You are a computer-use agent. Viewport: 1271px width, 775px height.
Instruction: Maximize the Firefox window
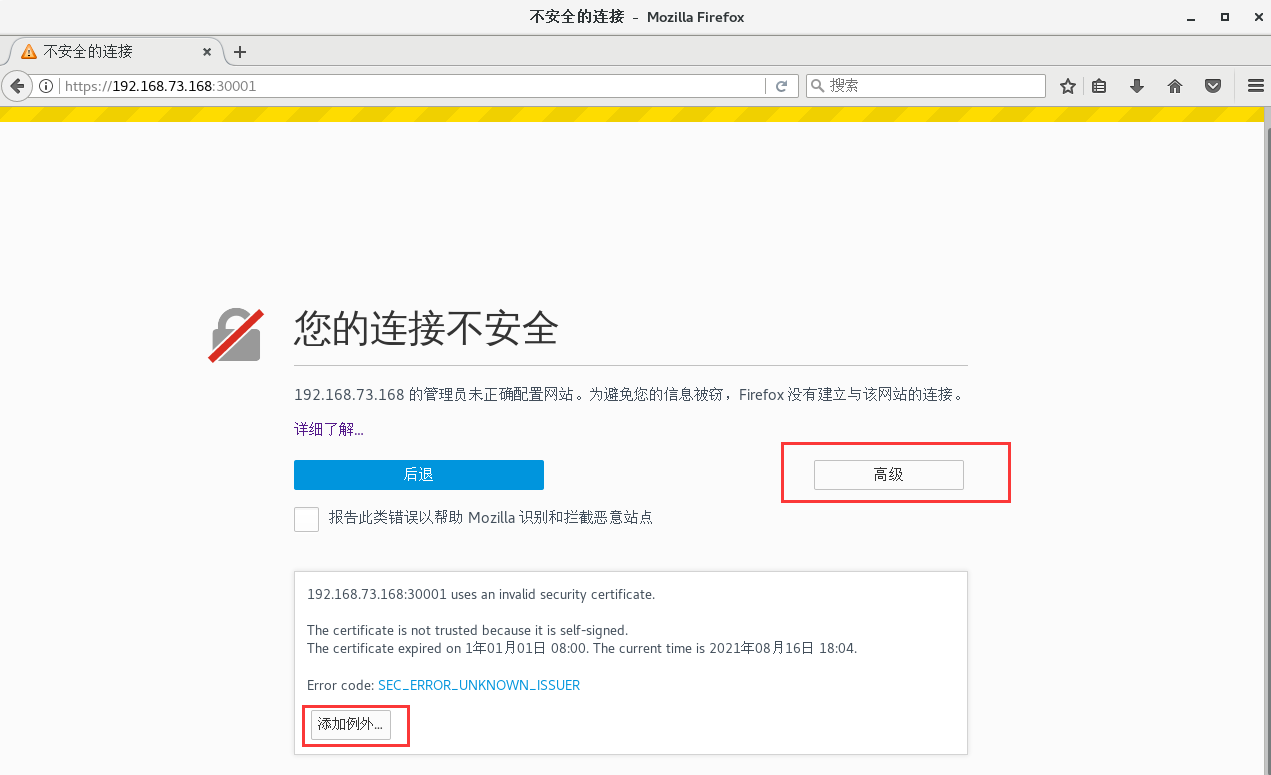(1225, 17)
